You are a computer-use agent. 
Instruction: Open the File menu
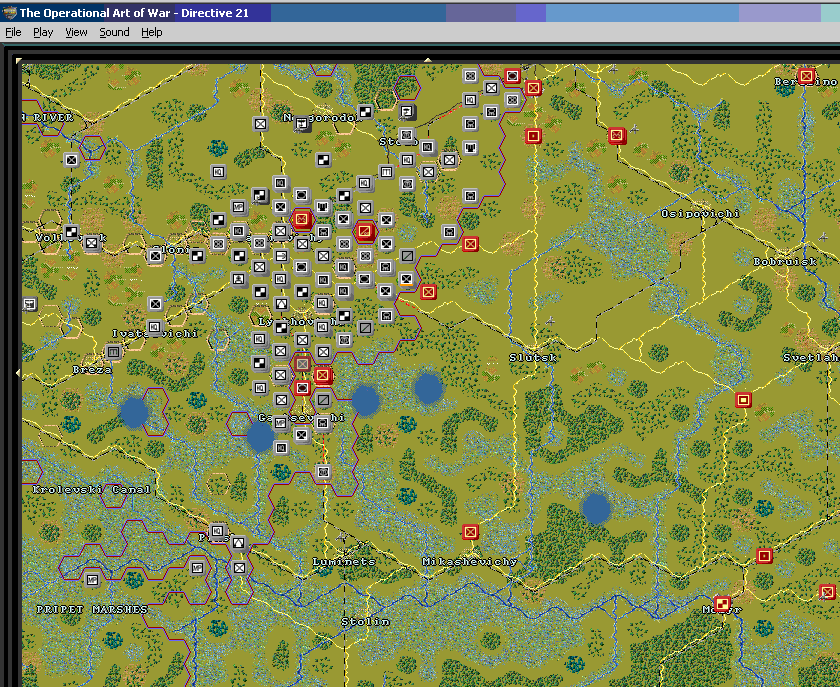pos(13,32)
